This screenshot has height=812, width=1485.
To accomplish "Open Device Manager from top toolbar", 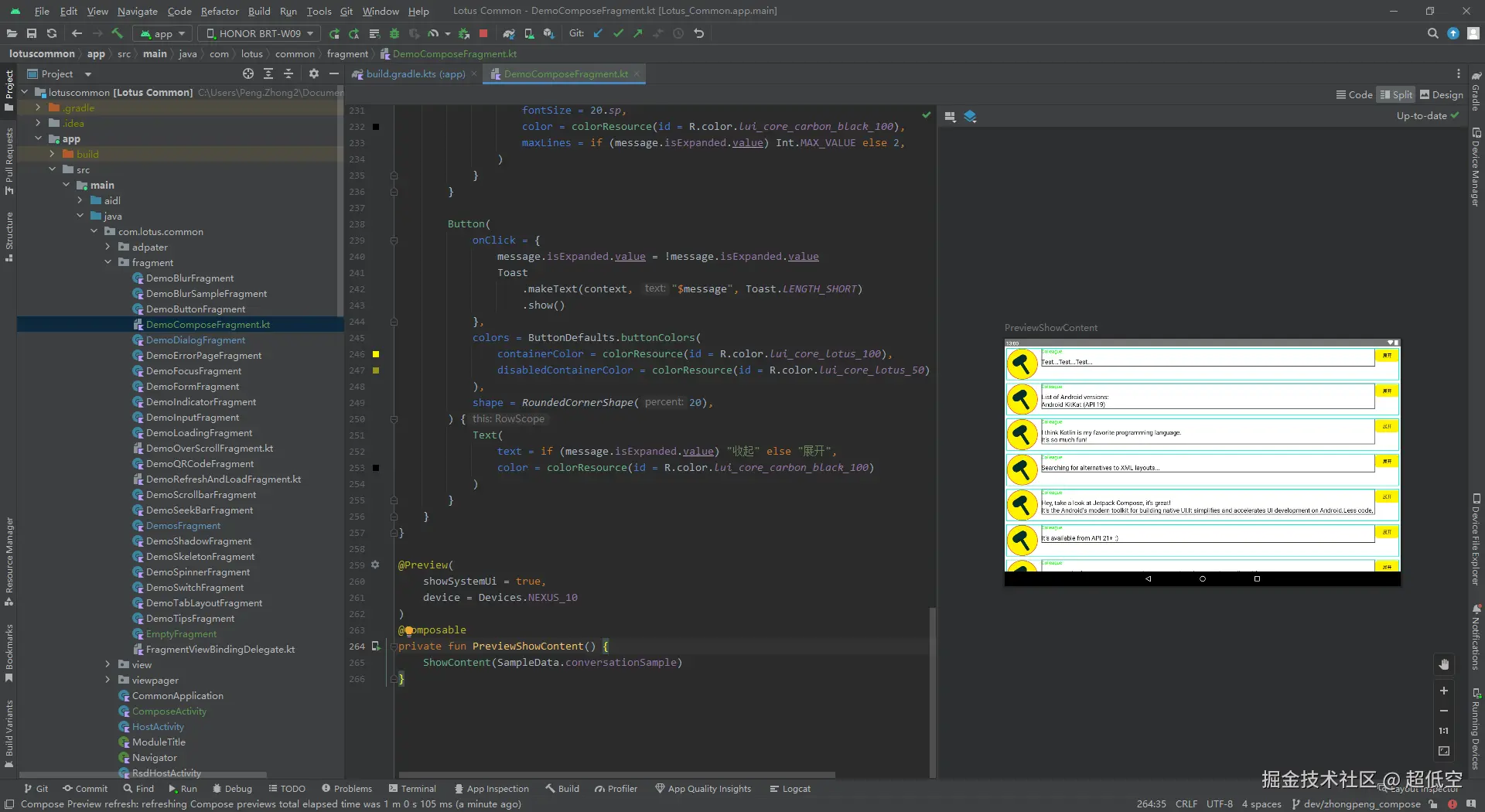I will [x=529, y=33].
